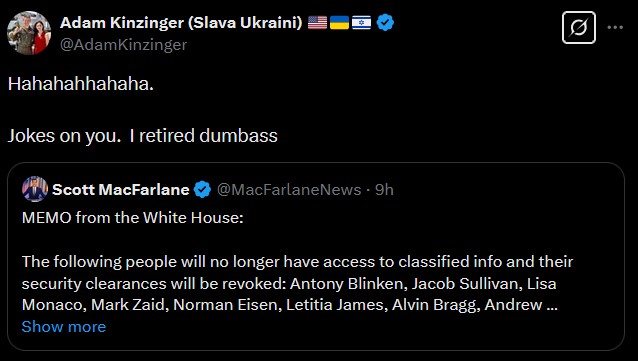Click the "Hahahahhahaha." tweet text
638x361 pixels.
point(81,84)
